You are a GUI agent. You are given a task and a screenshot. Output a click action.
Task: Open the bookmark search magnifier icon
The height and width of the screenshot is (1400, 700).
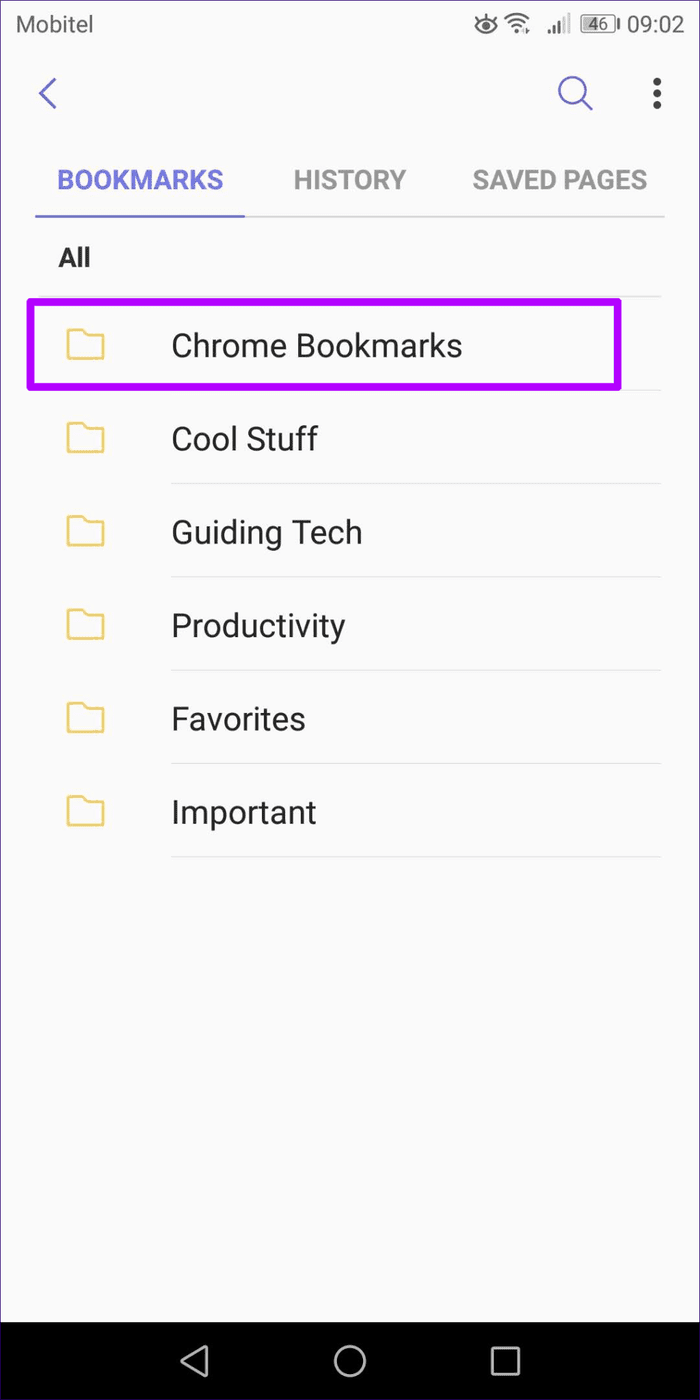click(x=575, y=93)
